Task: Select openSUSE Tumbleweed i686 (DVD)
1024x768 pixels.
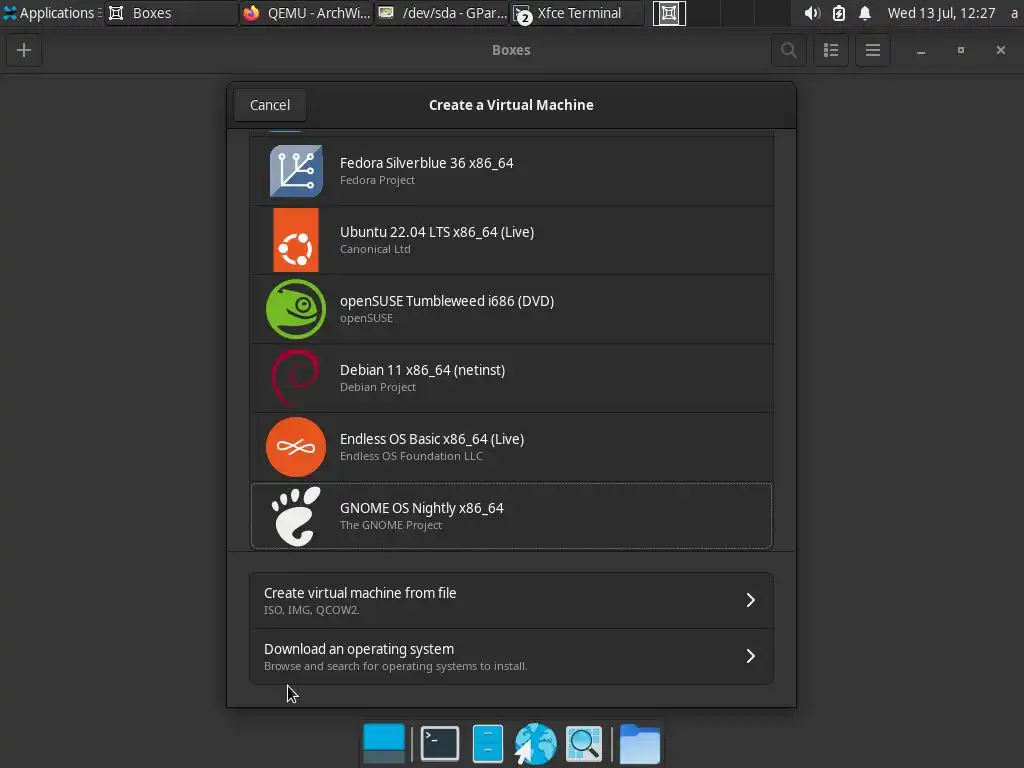Action: tap(512, 309)
